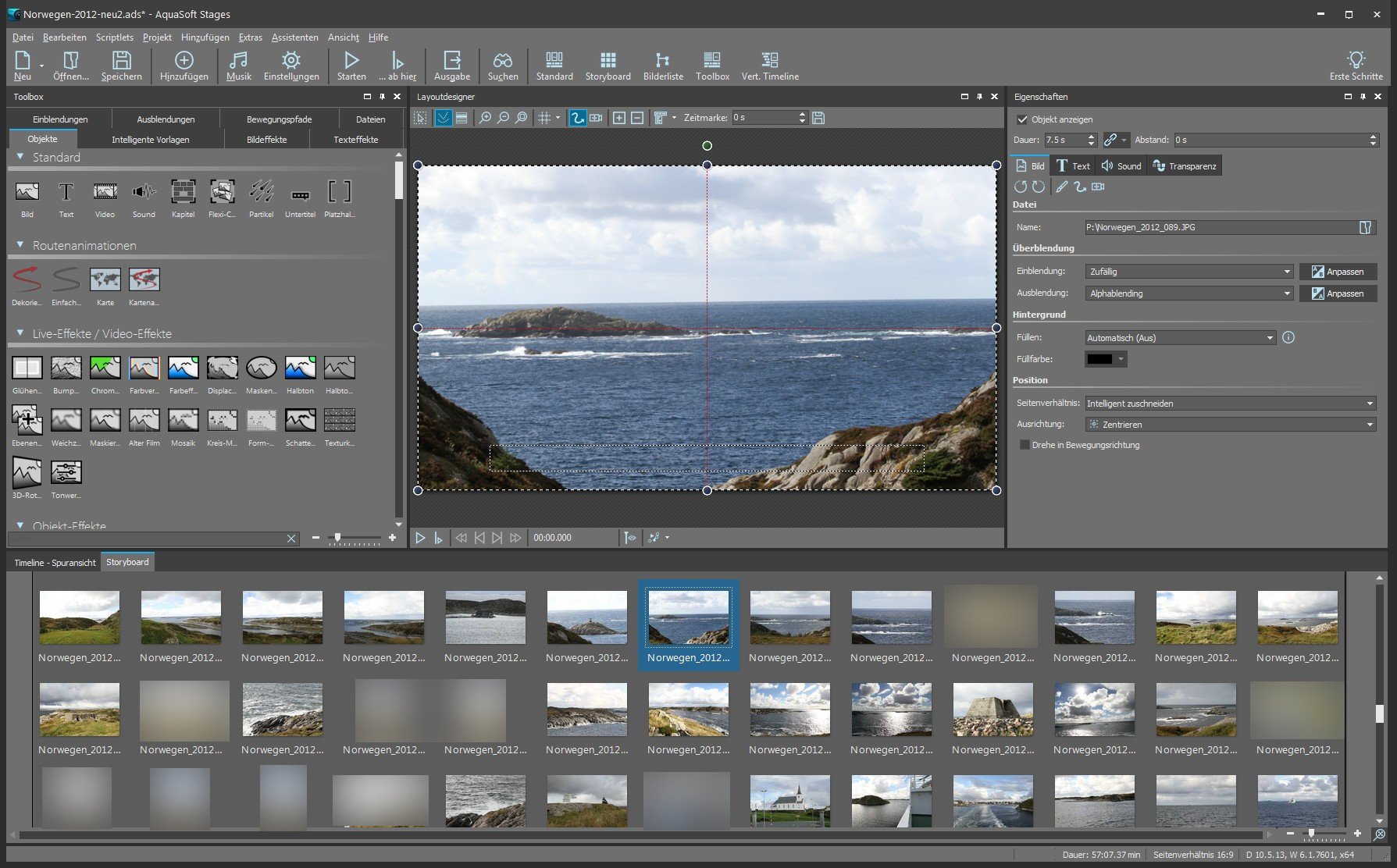Click Anpassen button next to Ausblendung
The height and width of the screenshot is (868, 1397).
click(1337, 293)
